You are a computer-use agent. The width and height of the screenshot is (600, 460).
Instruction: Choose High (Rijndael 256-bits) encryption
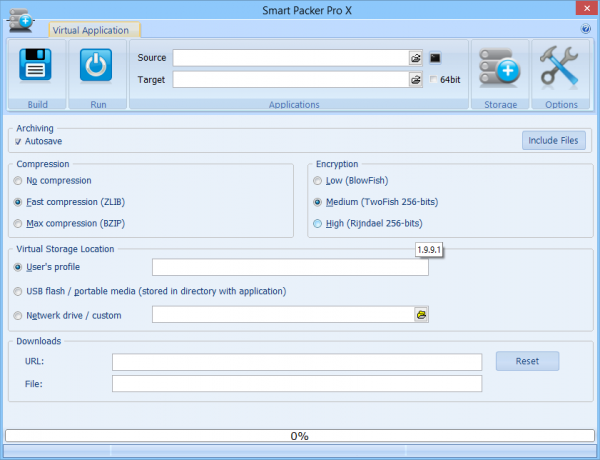[317, 223]
